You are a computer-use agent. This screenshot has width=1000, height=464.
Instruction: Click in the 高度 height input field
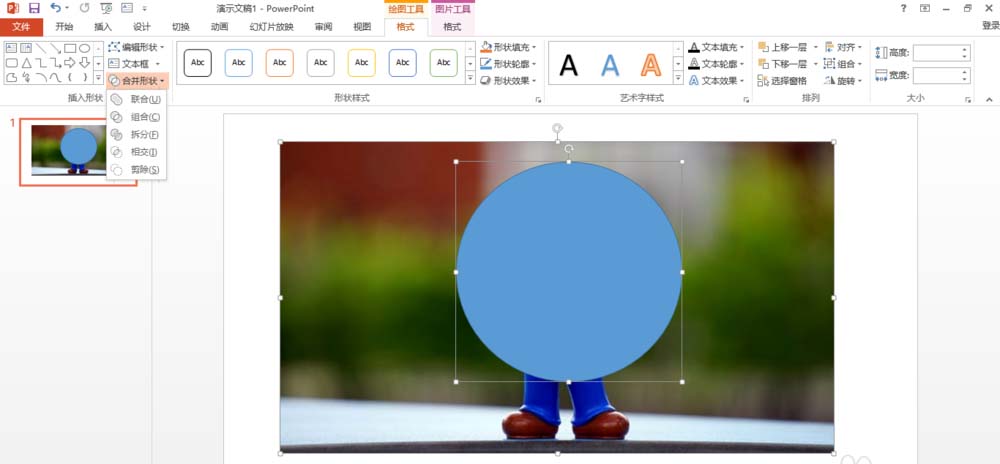[941, 53]
